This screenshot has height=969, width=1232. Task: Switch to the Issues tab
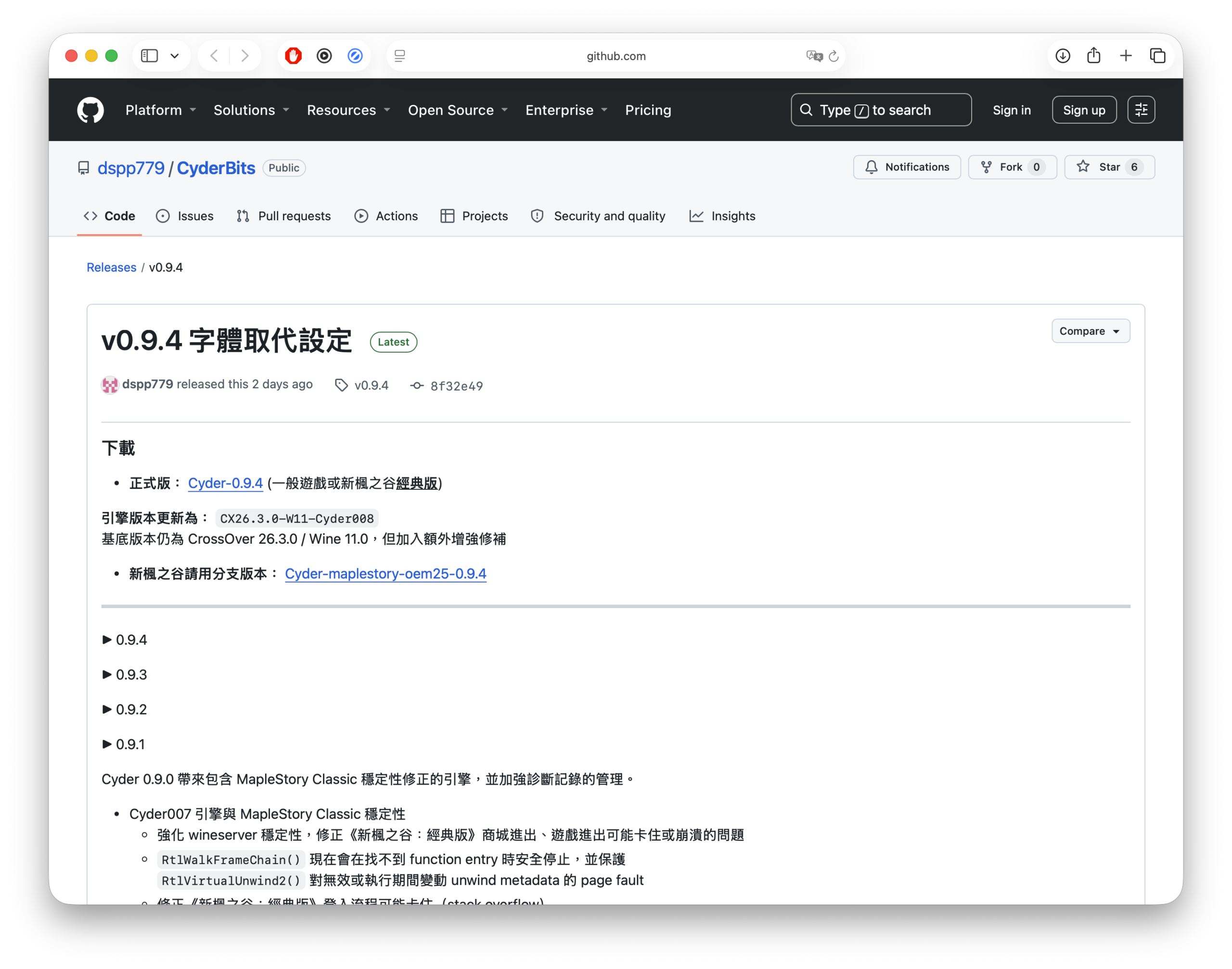pyautogui.click(x=185, y=216)
